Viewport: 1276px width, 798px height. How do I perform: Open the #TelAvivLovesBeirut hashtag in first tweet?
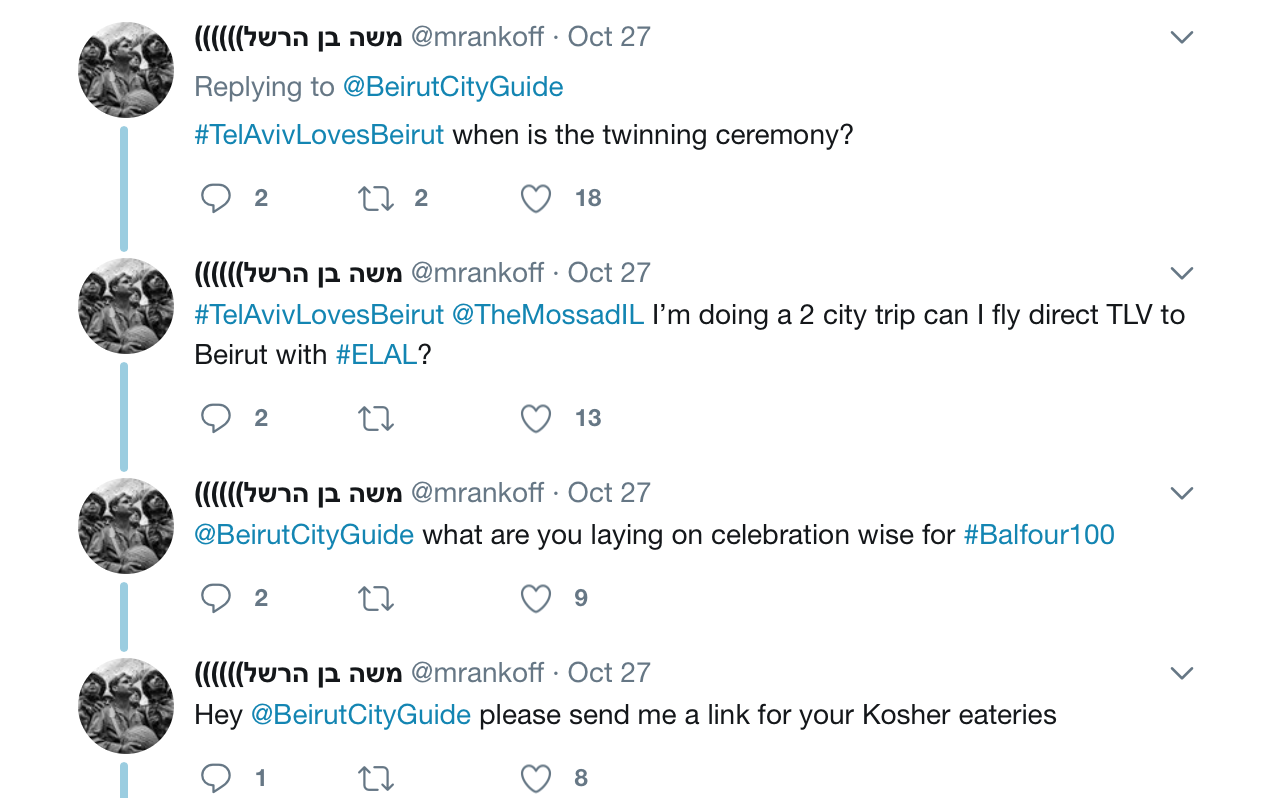click(319, 135)
